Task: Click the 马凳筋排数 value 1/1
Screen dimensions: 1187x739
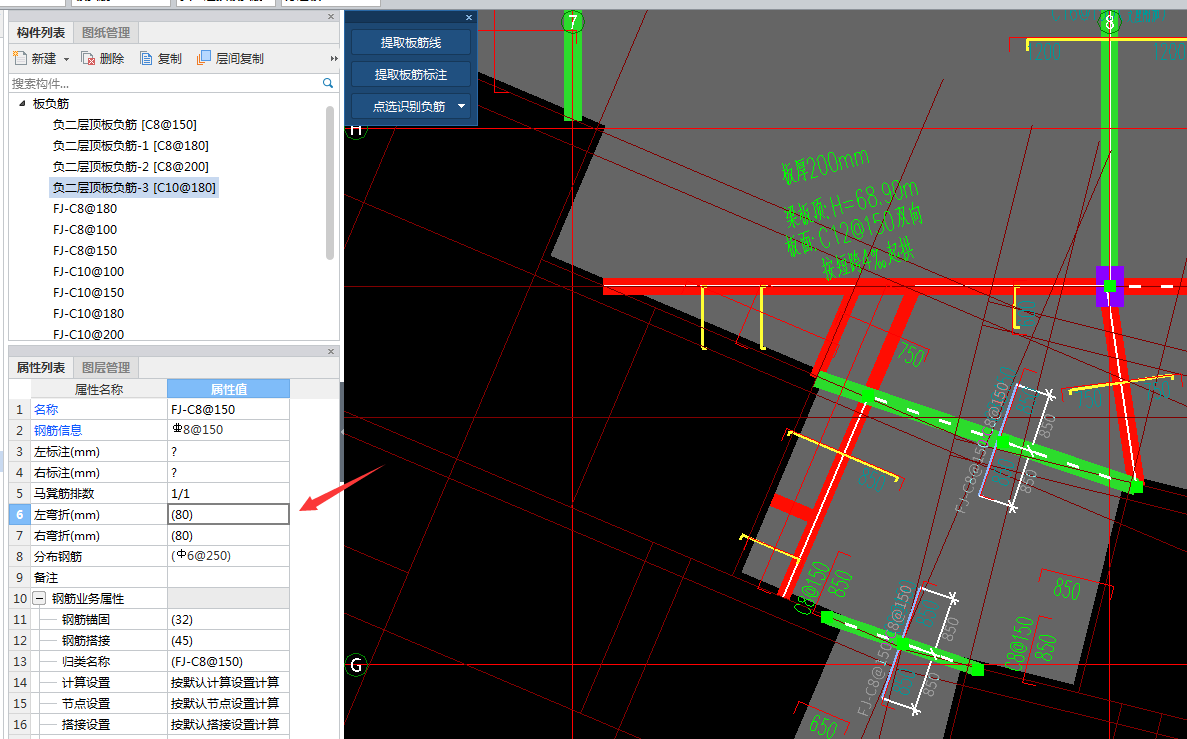Action: [229, 493]
